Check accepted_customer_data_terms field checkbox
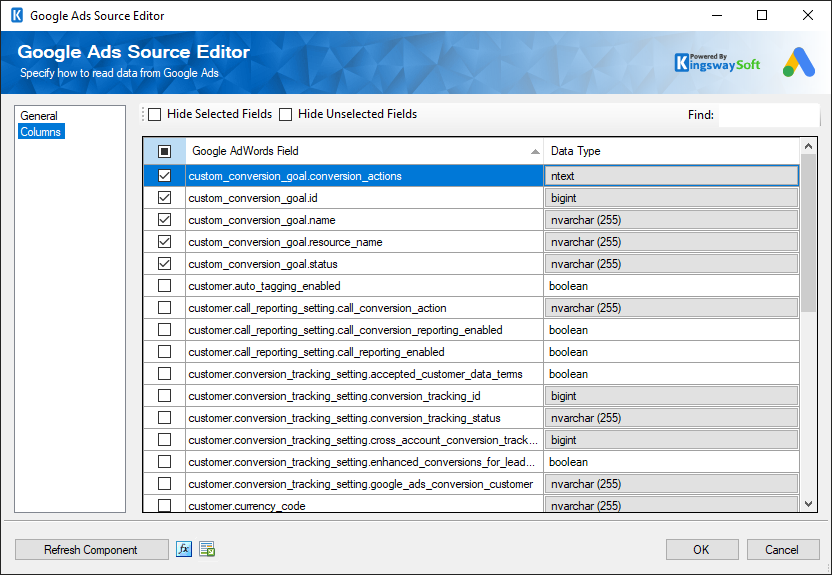This screenshot has height=575, width=832. pyautogui.click(x=164, y=374)
